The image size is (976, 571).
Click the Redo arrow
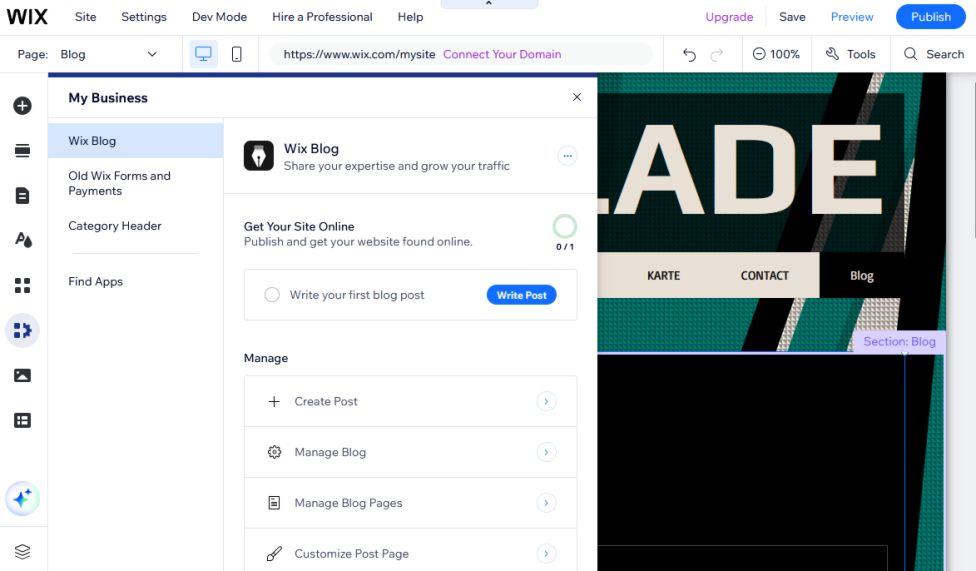[x=717, y=55]
